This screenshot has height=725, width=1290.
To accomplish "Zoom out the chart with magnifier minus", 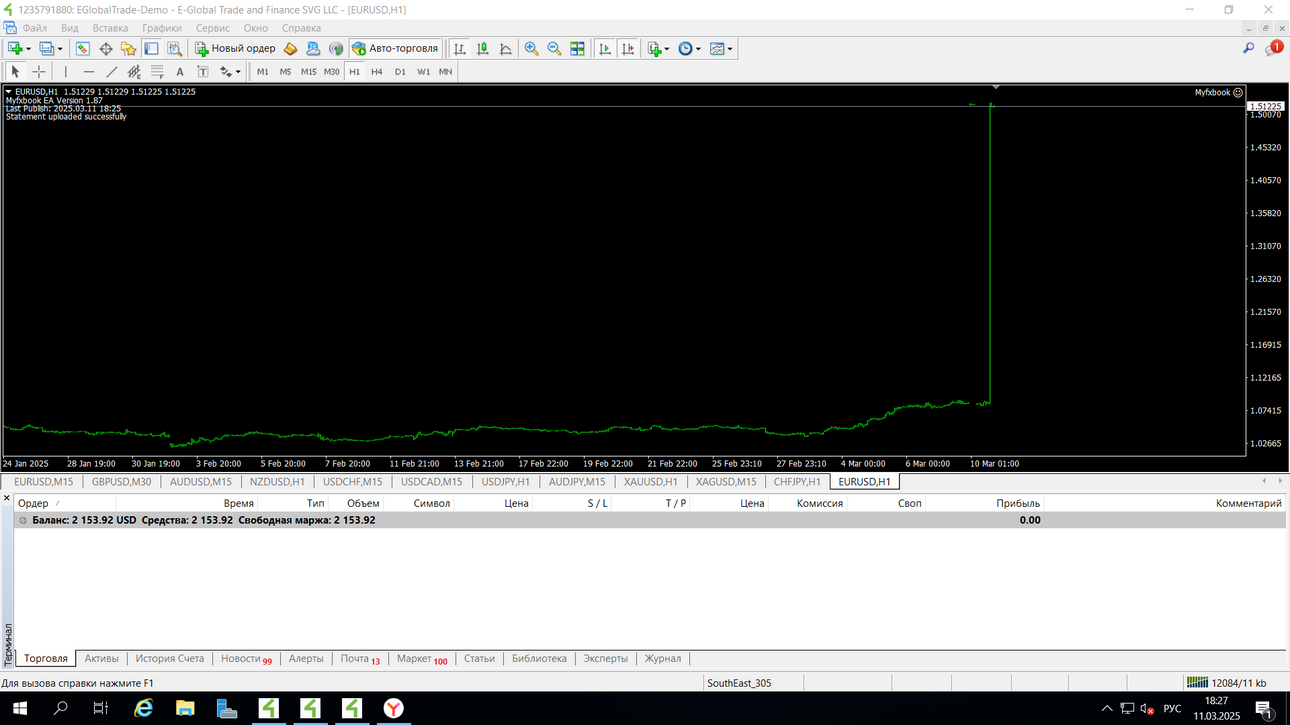I will click(554, 48).
